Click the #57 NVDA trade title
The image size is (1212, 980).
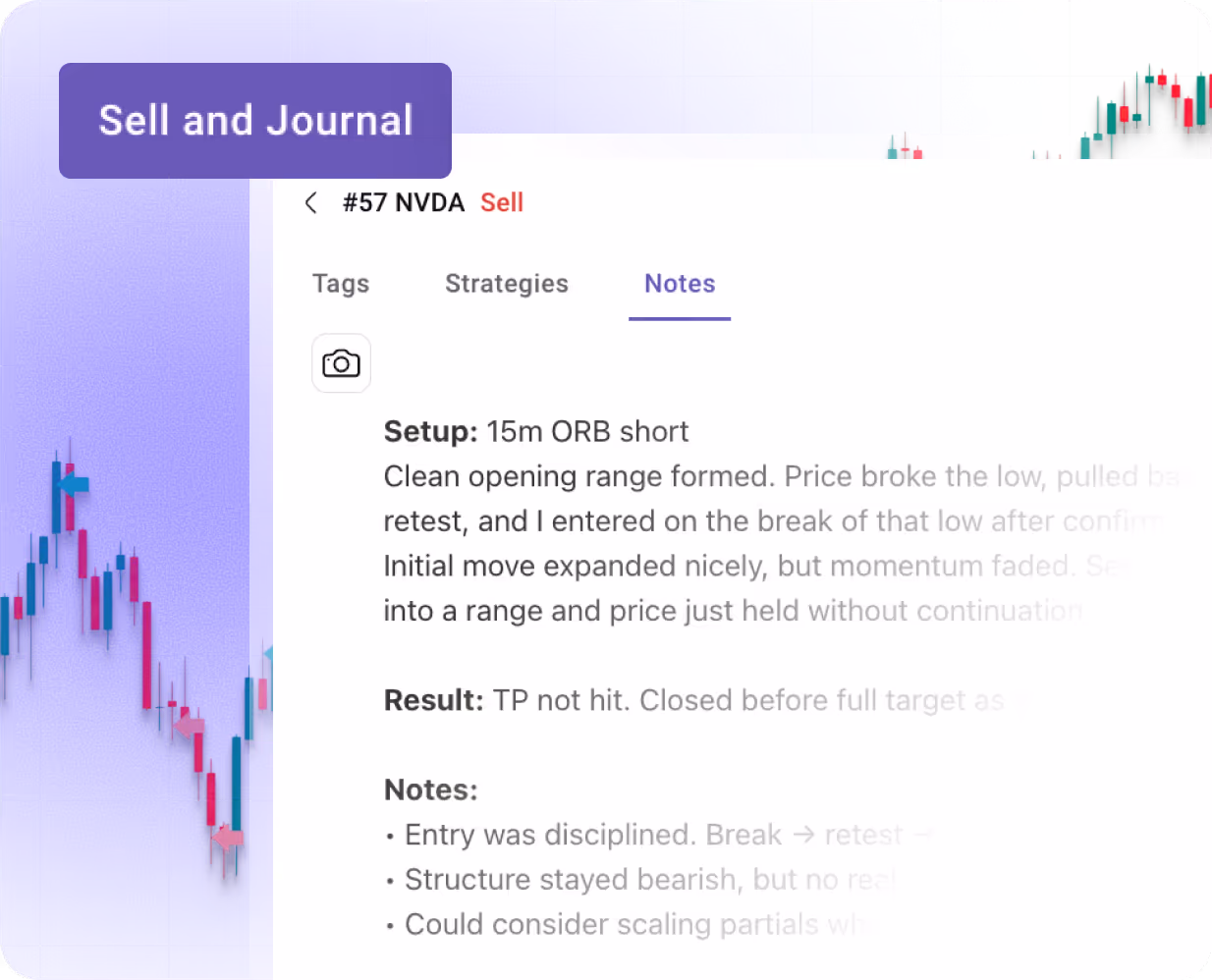[x=404, y=202]
